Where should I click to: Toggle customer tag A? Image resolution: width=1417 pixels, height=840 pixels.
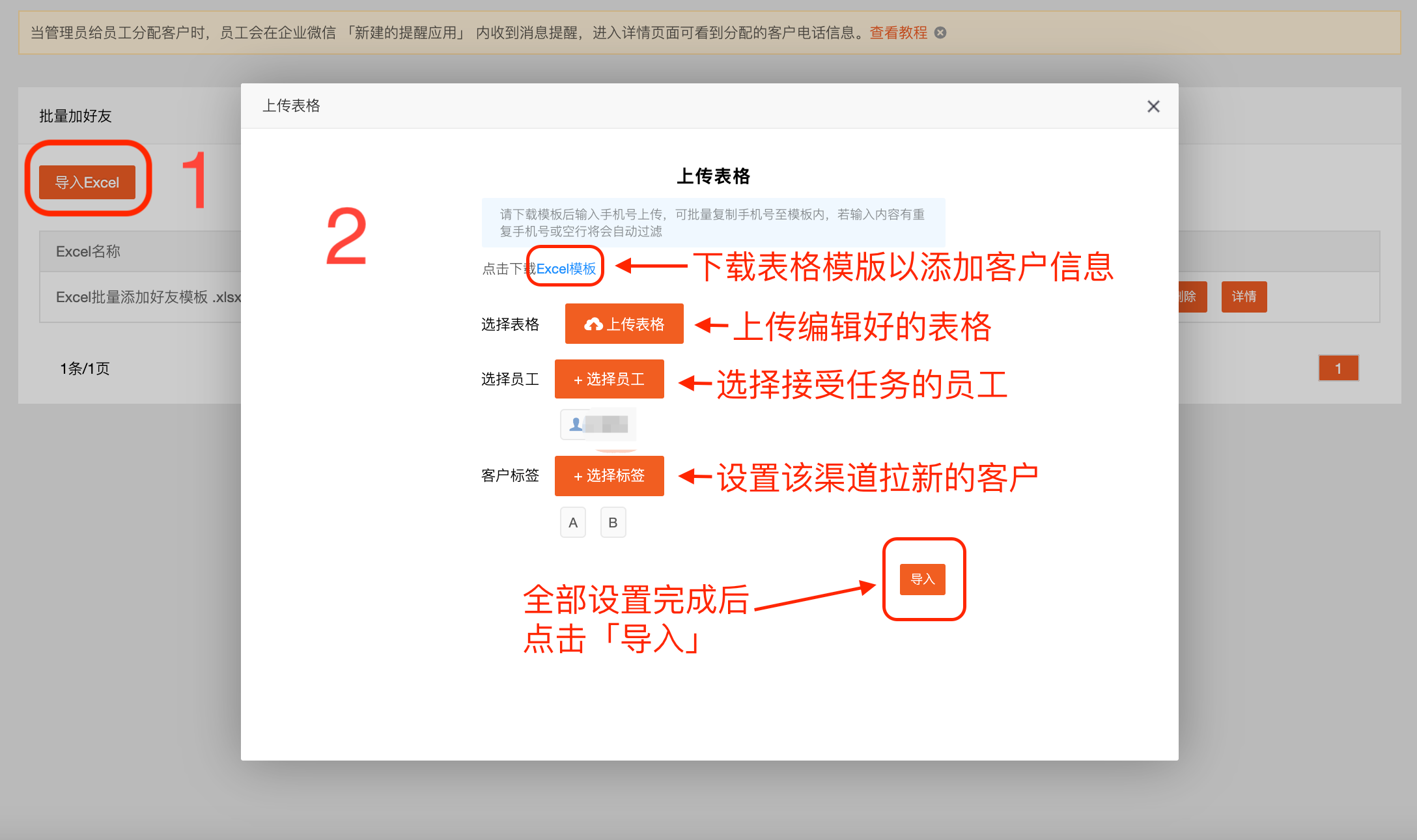click(572, 522)
